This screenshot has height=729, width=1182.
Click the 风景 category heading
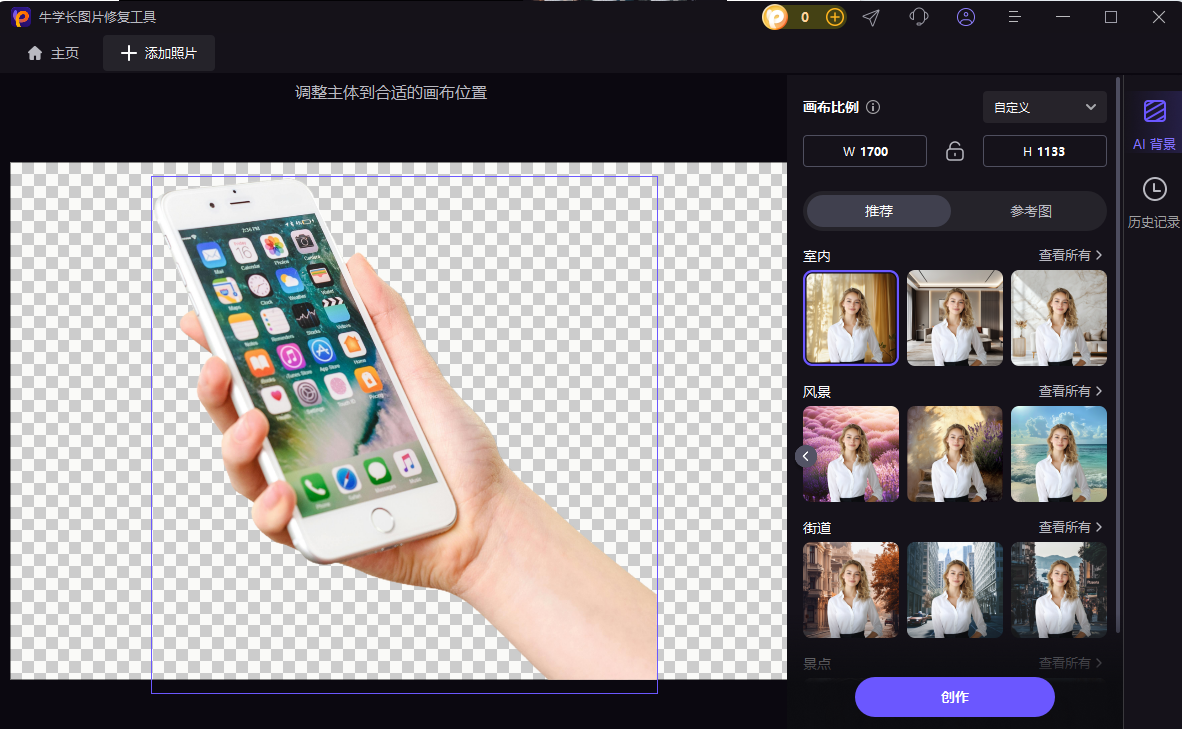coord(817,392)
